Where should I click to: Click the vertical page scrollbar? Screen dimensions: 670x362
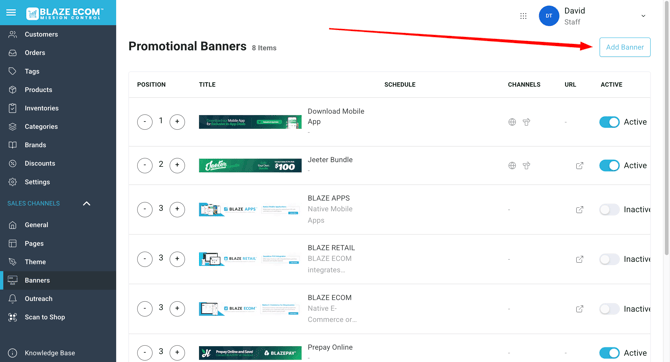(x=667, y=128)
